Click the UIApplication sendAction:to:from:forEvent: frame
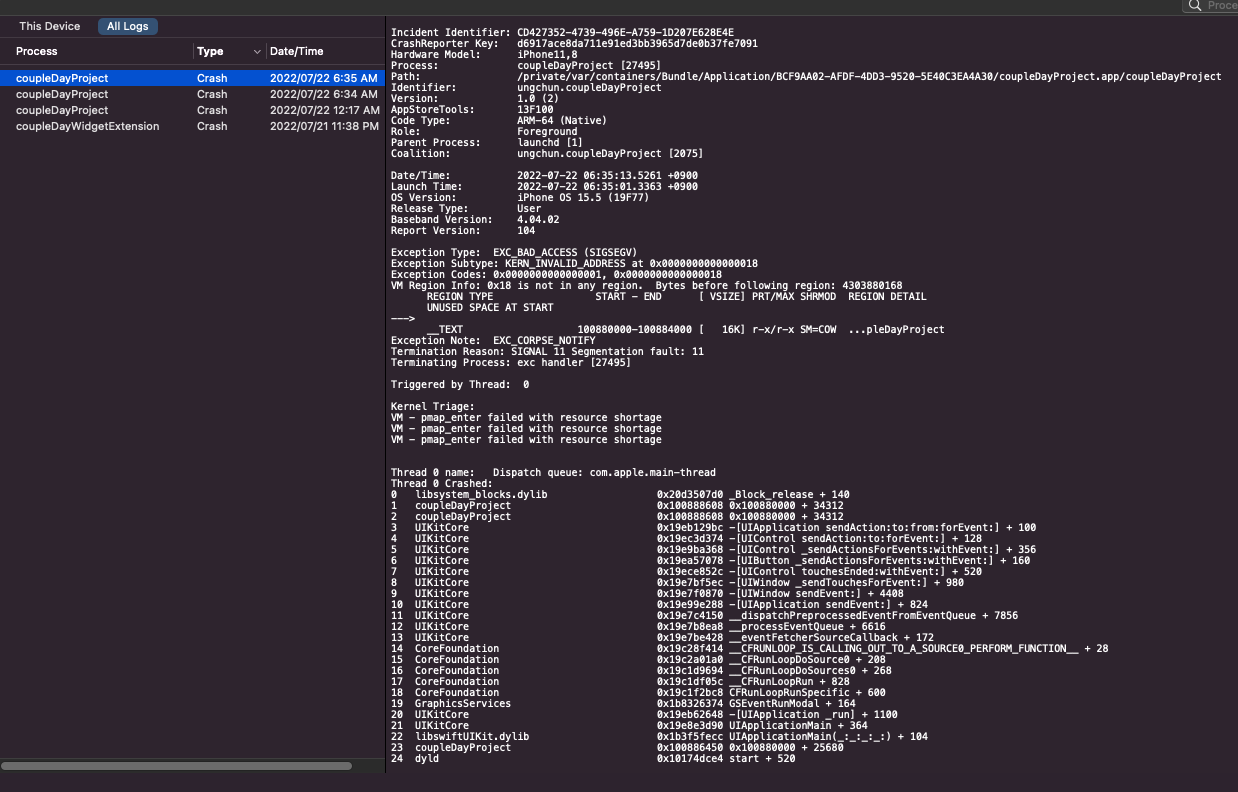 (713, 528)
